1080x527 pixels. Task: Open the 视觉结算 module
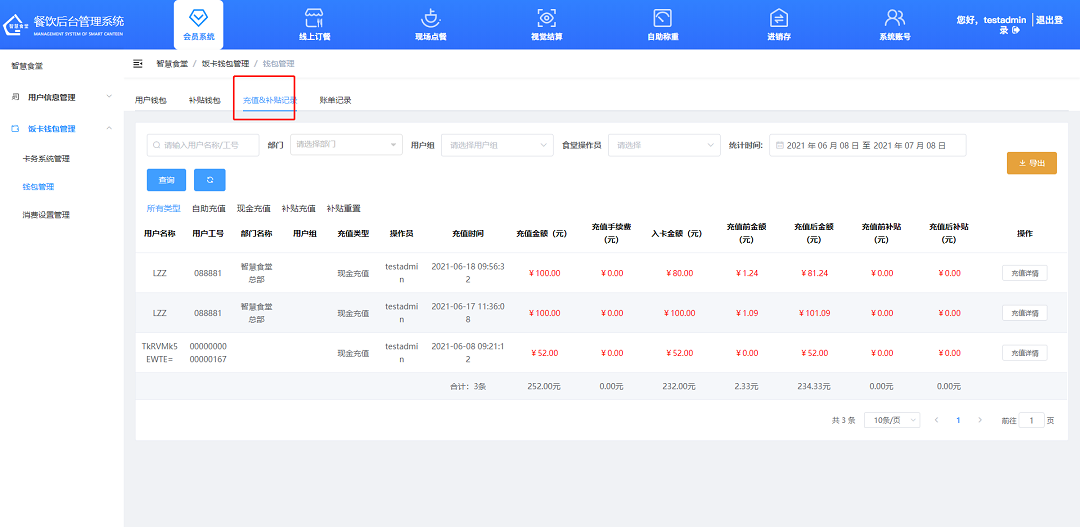(546, 25)
